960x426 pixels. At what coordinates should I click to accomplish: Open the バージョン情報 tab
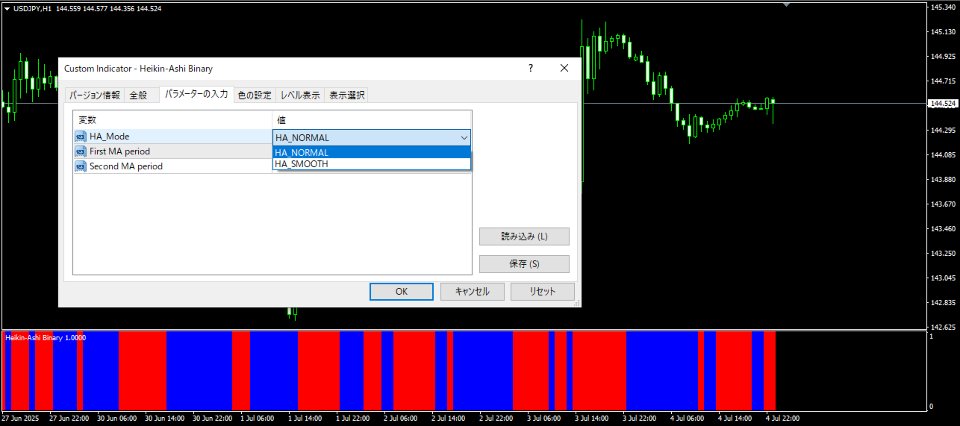94,95
